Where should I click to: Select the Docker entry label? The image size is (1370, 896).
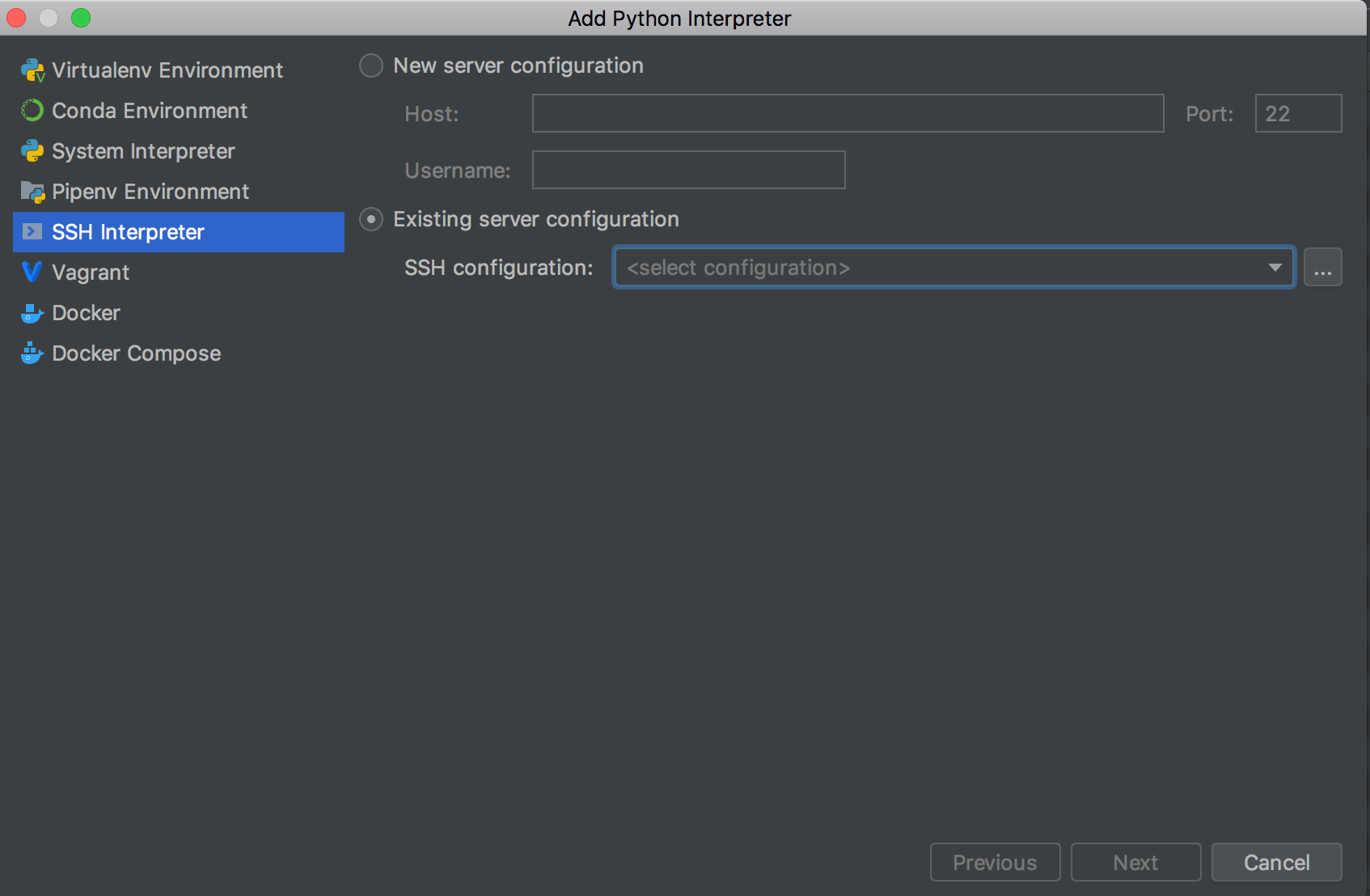86,313
